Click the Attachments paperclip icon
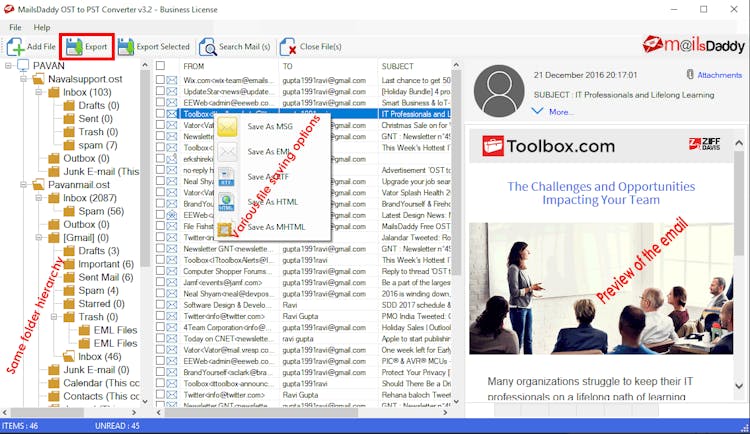Viewport: 750px width, 434px height. click(x=690, y=75)
